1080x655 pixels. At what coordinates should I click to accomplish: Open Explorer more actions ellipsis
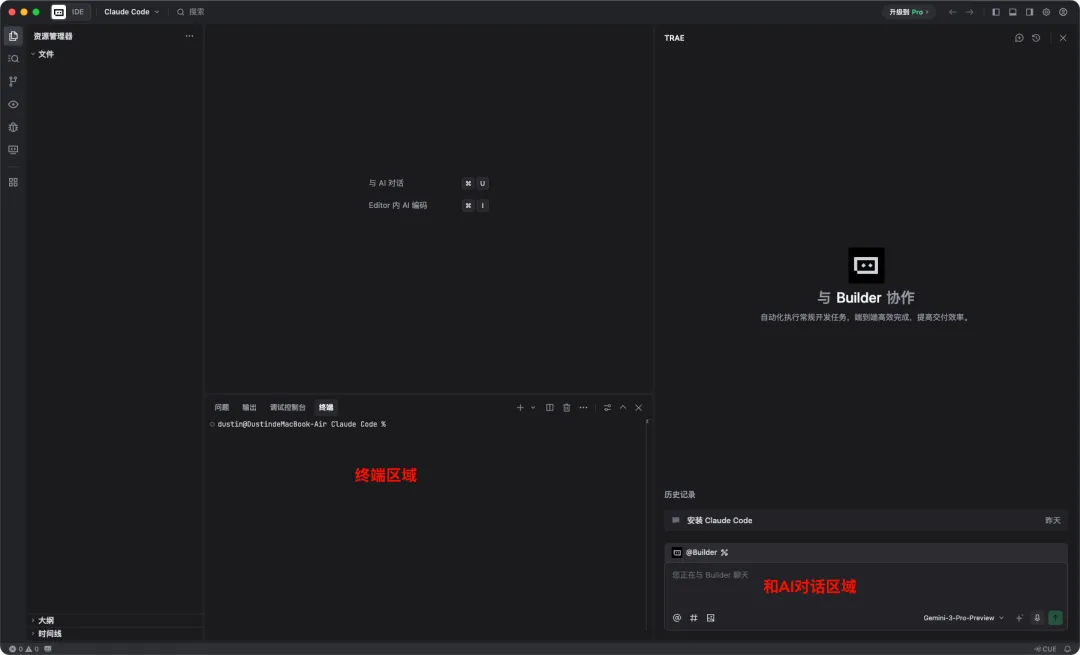click(189, 36)
